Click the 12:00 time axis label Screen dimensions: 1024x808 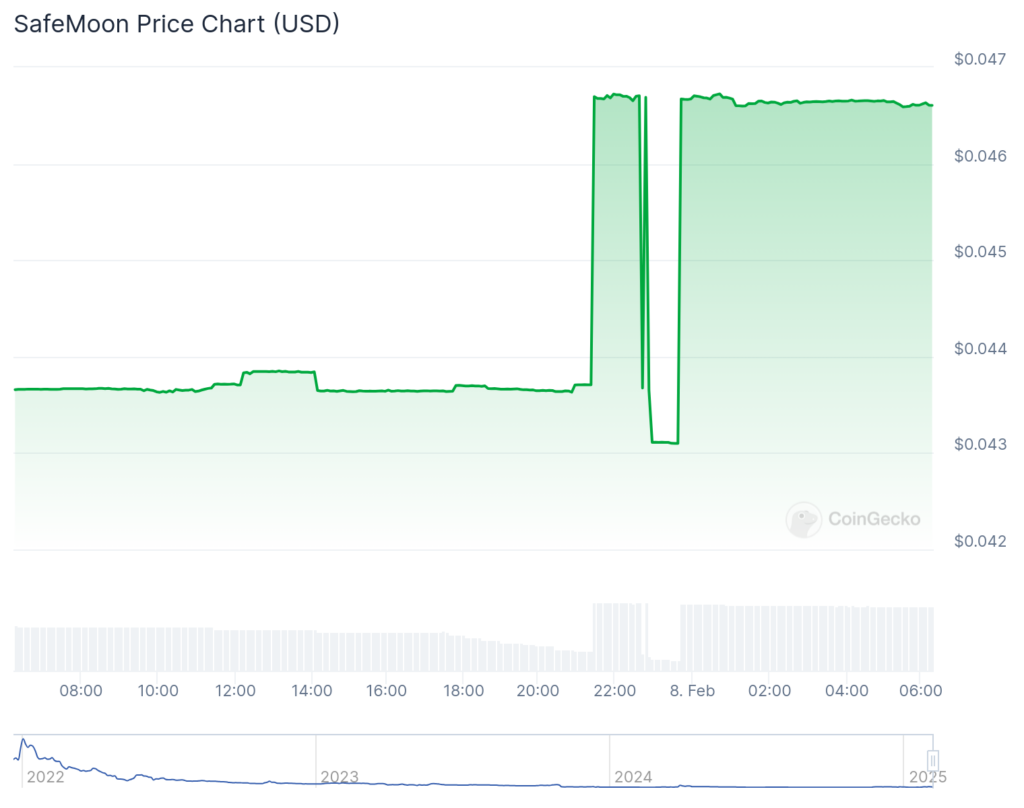(235, 690)
